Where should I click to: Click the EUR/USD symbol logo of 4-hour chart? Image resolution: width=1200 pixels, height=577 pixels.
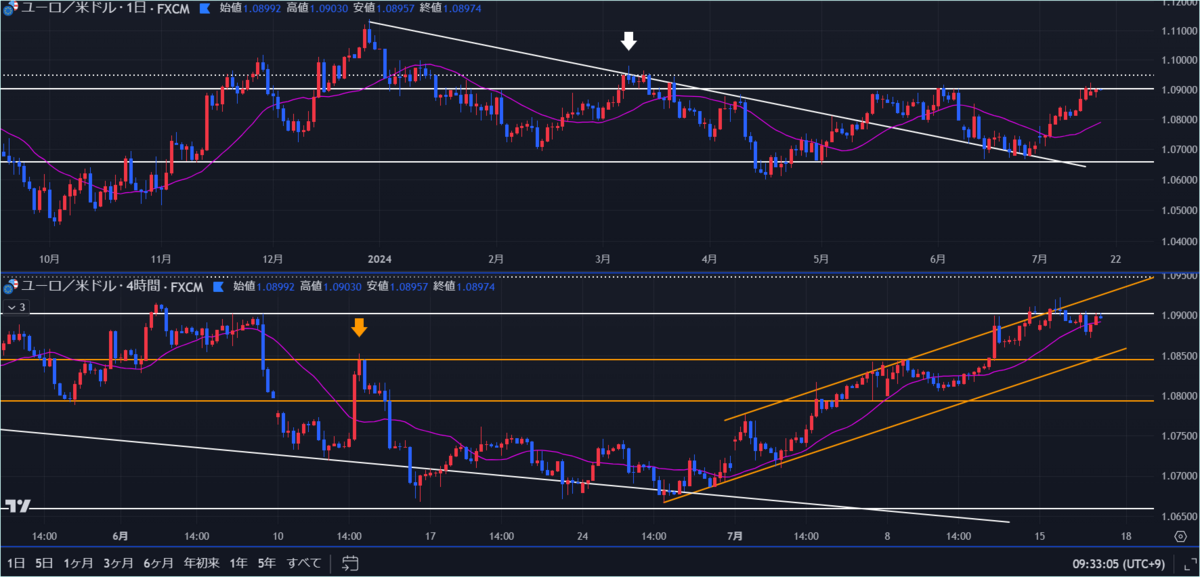(x=9, y=286)
